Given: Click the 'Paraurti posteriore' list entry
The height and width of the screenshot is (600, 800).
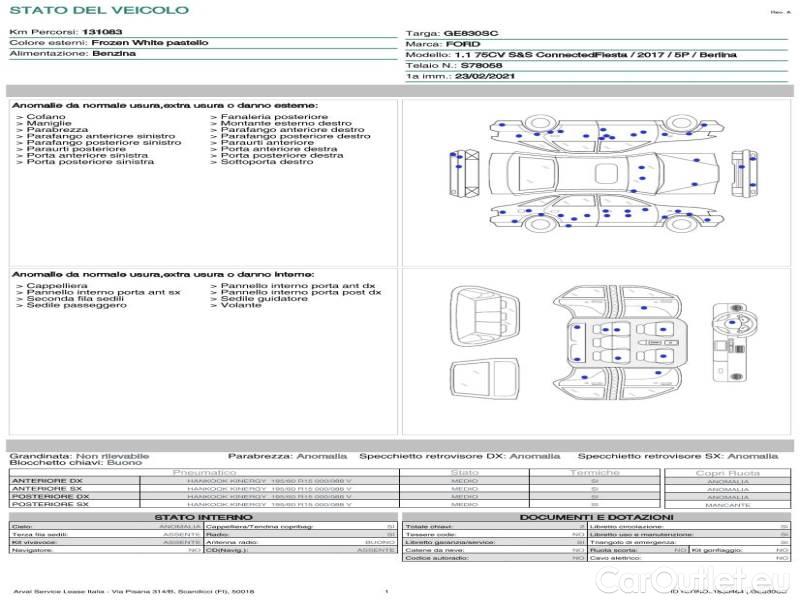Looking at the screenshot, I should click(x=76, y=149).
